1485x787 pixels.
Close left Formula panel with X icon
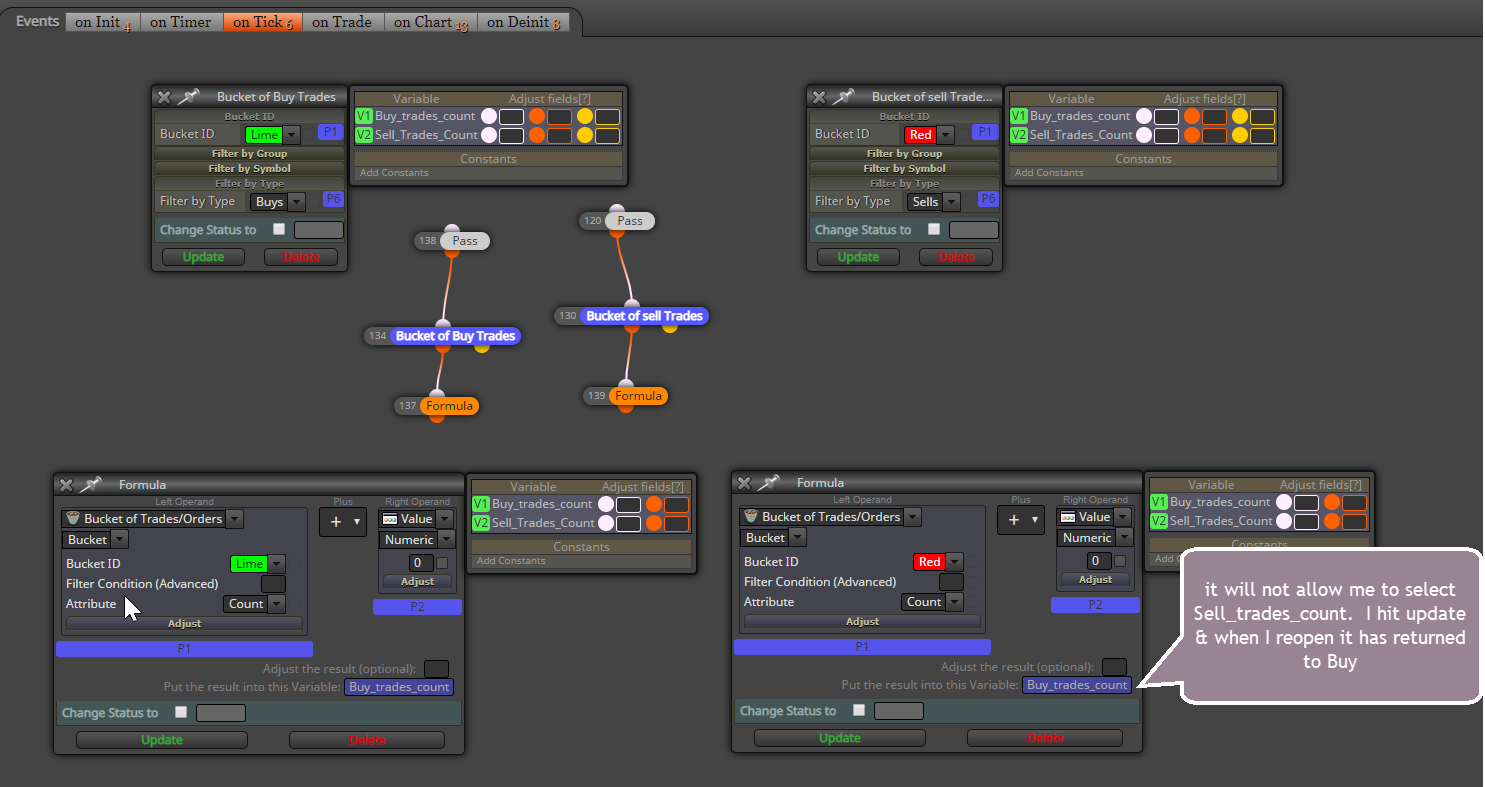click(66, 485)
